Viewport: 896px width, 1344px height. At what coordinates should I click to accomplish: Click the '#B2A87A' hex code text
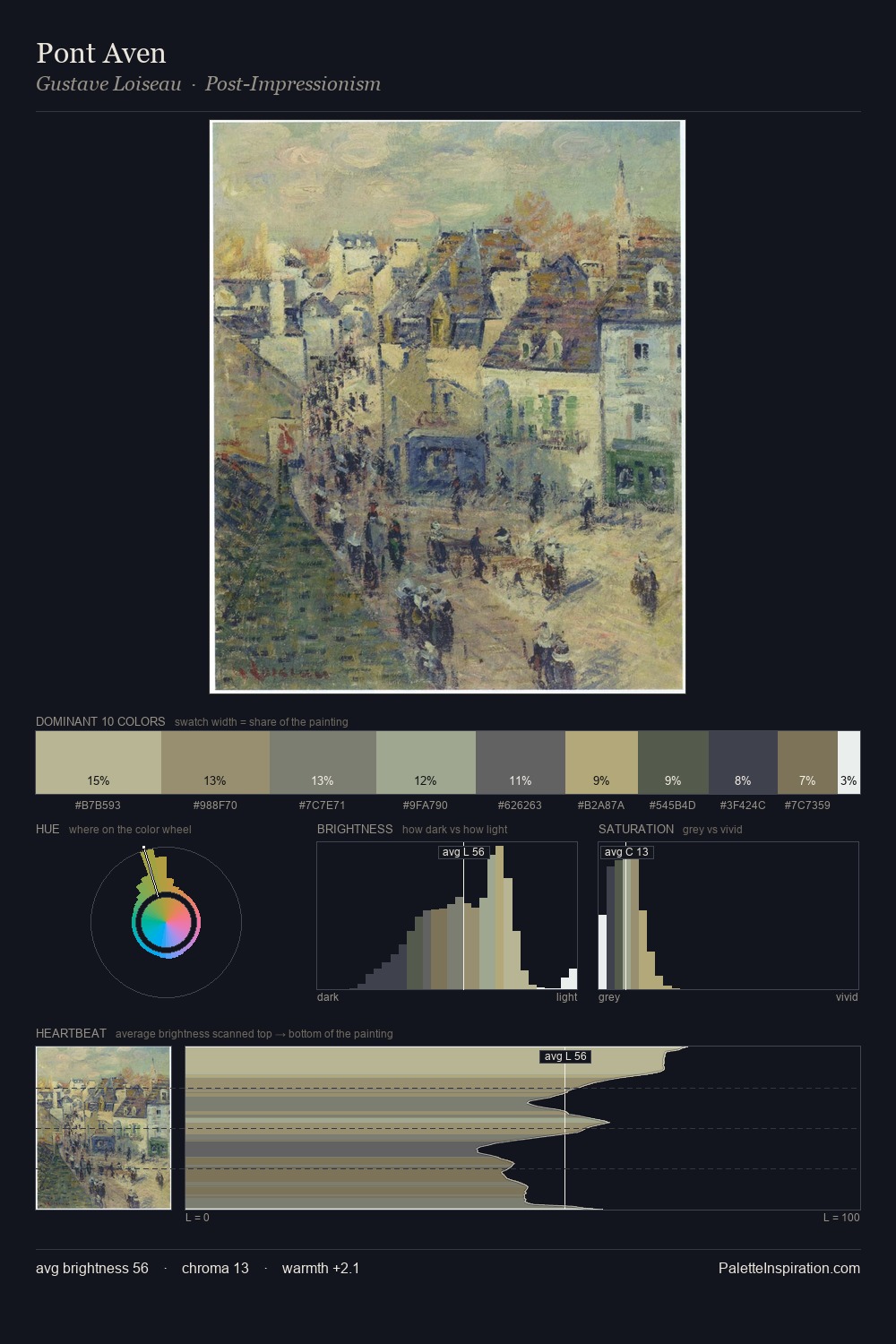[x=601, y=805]
